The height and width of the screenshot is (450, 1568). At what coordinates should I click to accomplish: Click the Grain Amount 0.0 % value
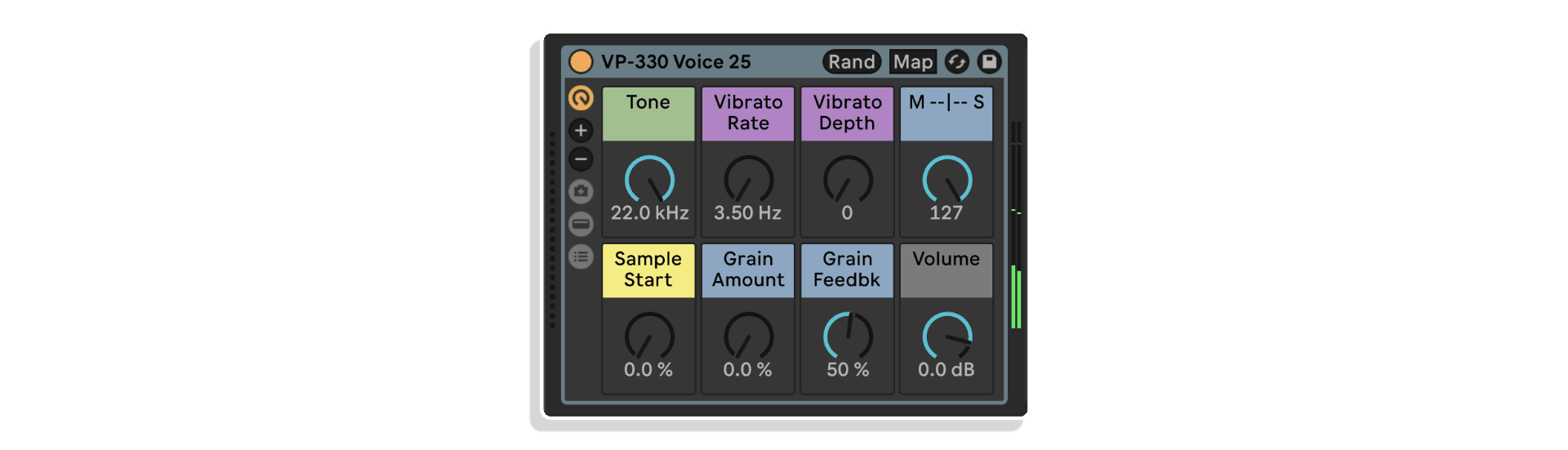(747, 370)
